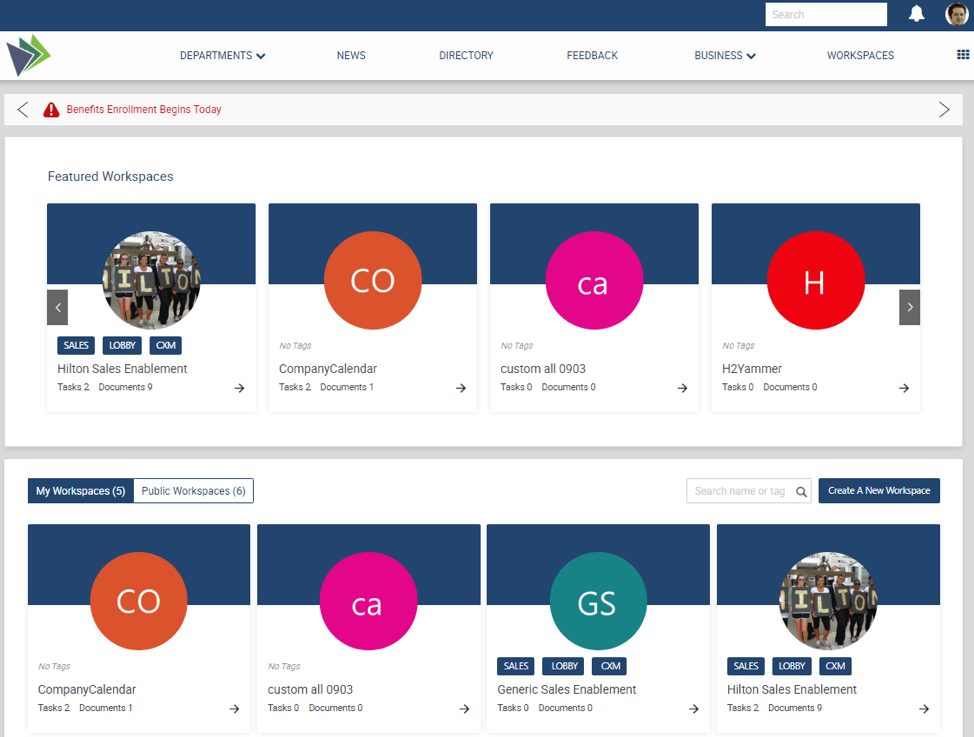Open the user profile avatar menu
The image size is (974, 737).
click(956, 14)
